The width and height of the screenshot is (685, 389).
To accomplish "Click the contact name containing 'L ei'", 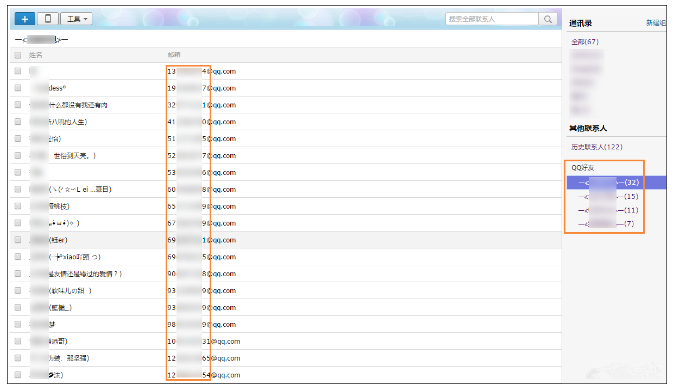I will point(70,189).
